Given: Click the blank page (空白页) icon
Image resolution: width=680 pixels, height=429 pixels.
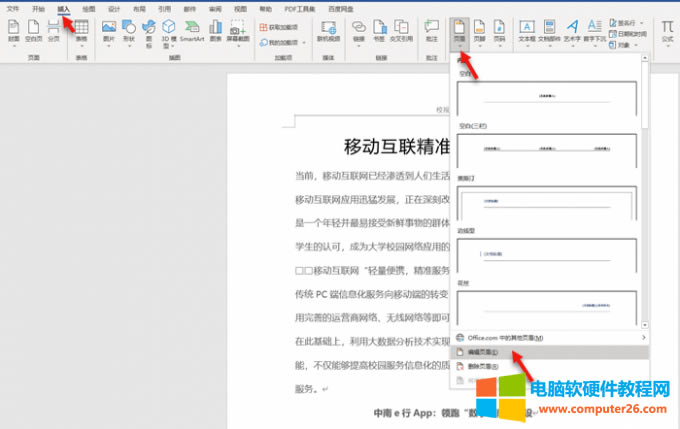Looking at the screenshot, I should click(x=34, y=29).
